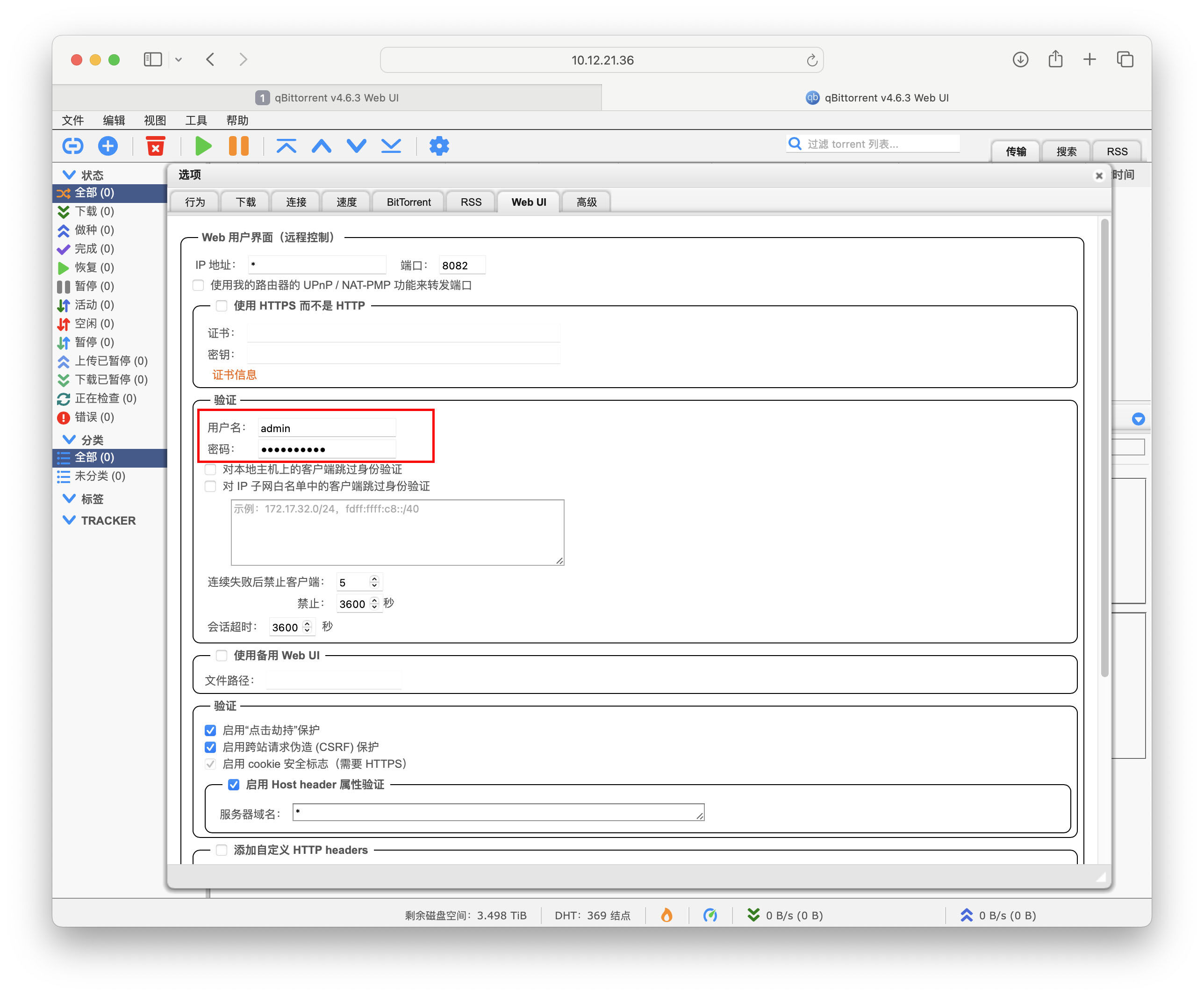Expand the TRACKER sidebar section
The image size is (1204, 996).
[x=69, y=520]
